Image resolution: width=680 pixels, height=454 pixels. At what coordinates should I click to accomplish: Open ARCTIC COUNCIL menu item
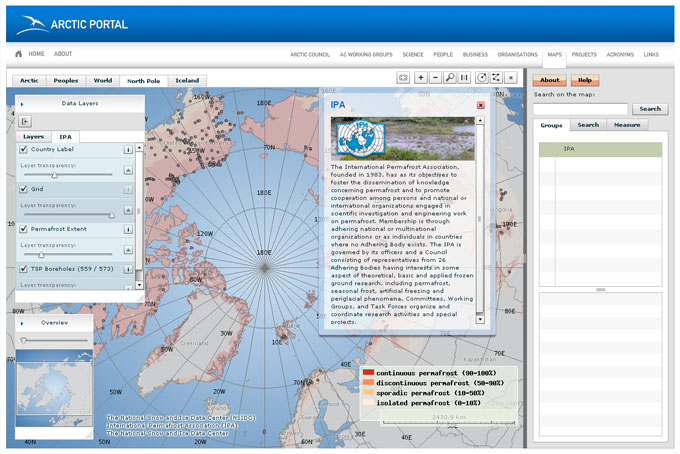[310, 55]
